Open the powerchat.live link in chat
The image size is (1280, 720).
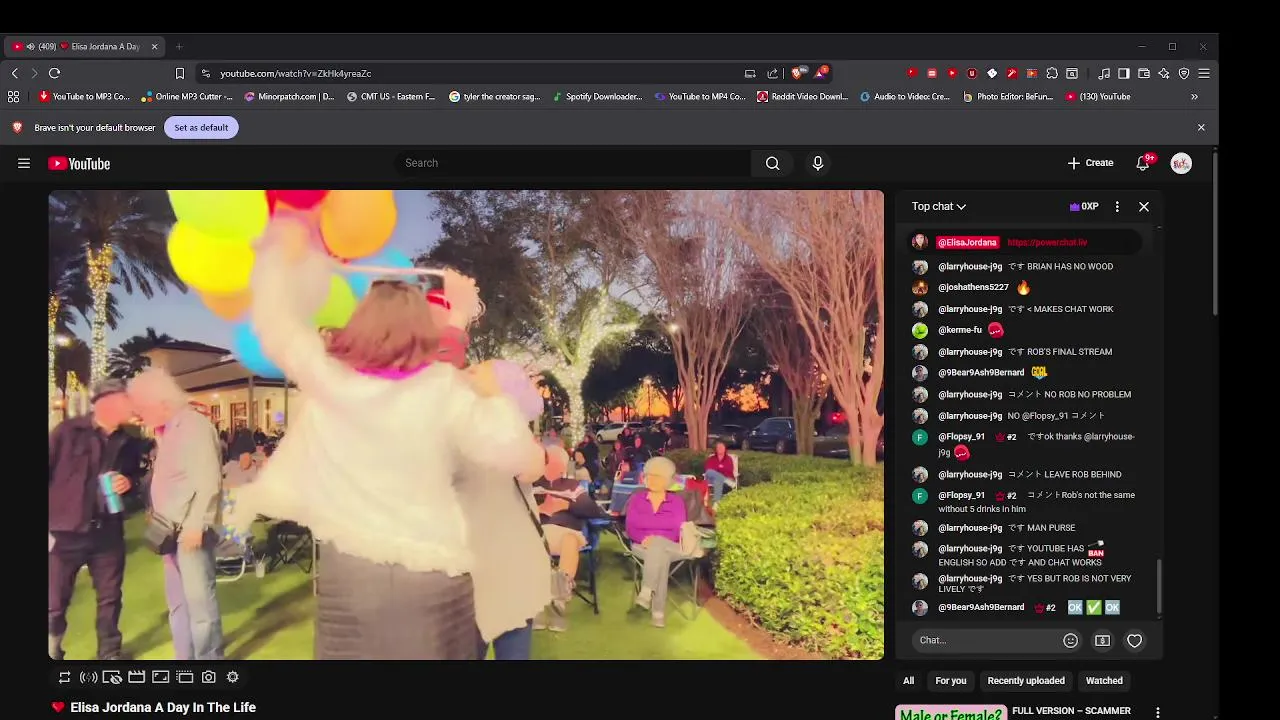tap(1047, 242)
